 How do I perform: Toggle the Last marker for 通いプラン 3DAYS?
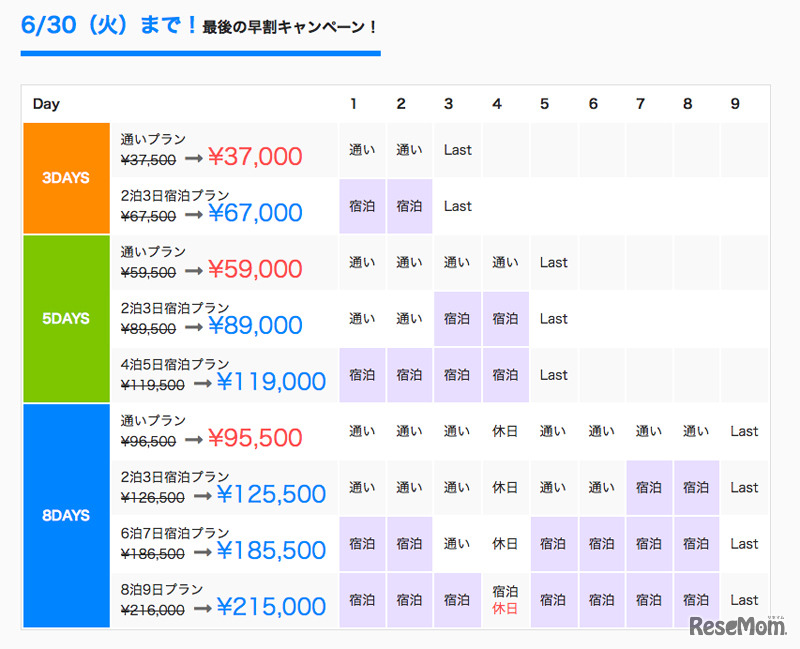tap(457, 150)
